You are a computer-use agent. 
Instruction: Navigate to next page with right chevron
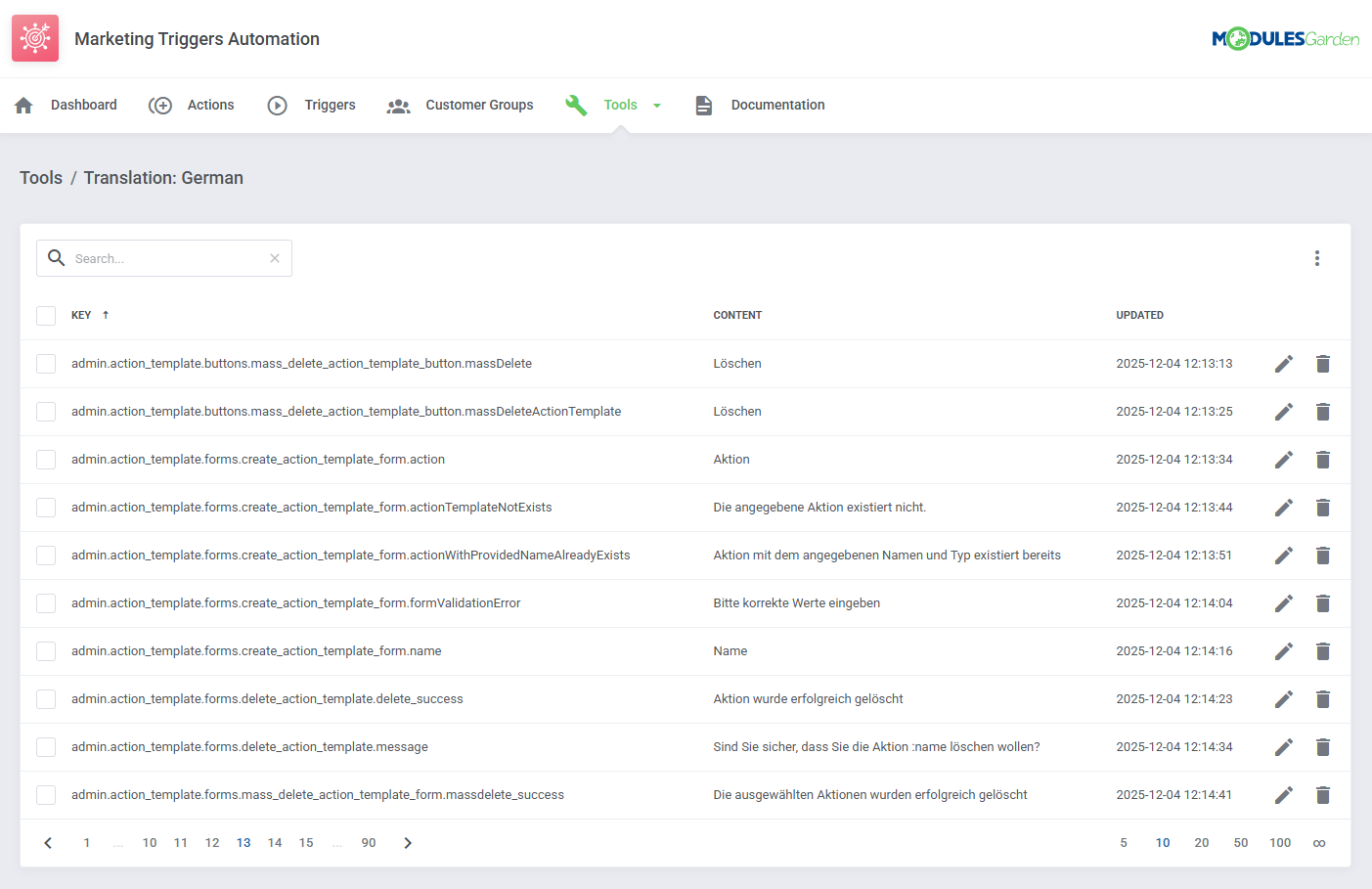408,842
